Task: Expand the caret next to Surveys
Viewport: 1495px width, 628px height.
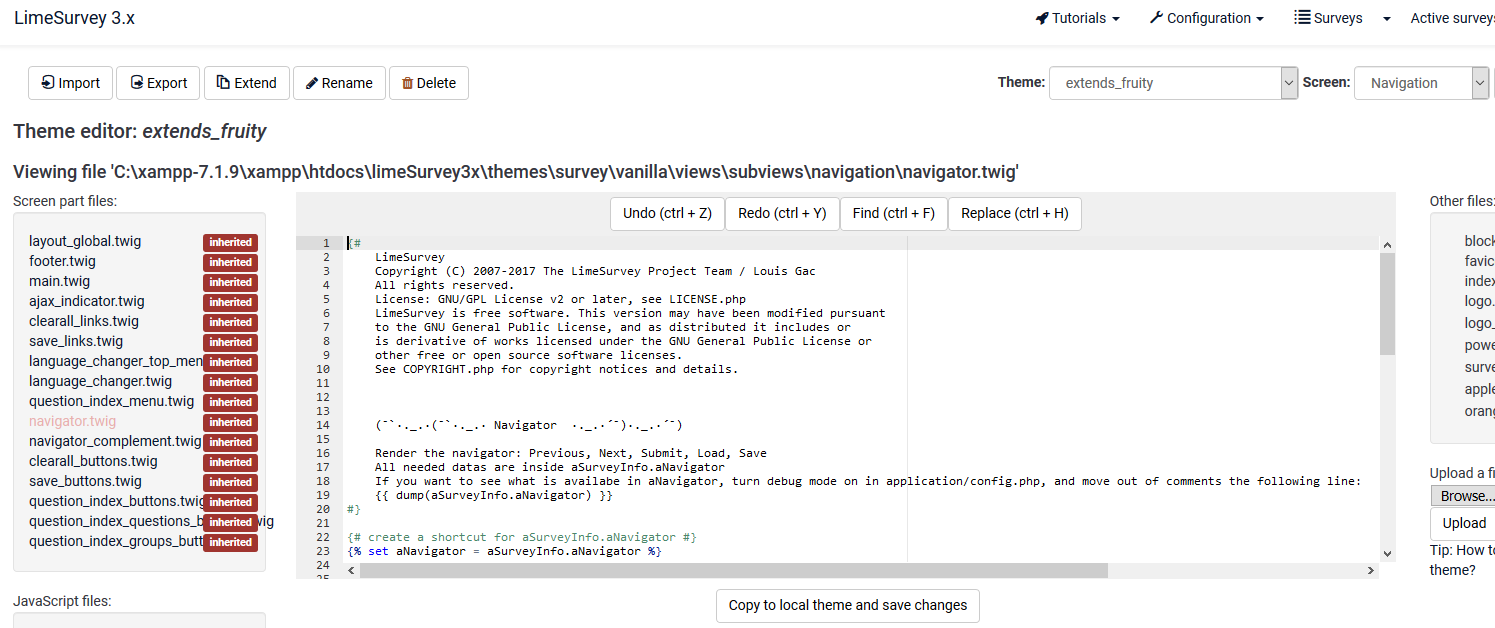Action: [x=1387, y=18]
